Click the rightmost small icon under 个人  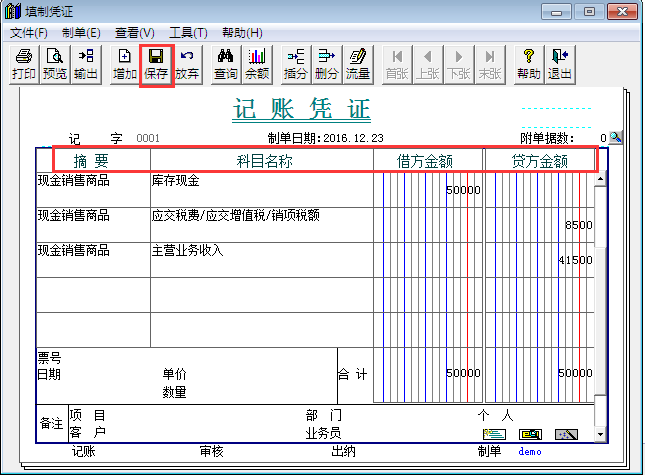566,434
